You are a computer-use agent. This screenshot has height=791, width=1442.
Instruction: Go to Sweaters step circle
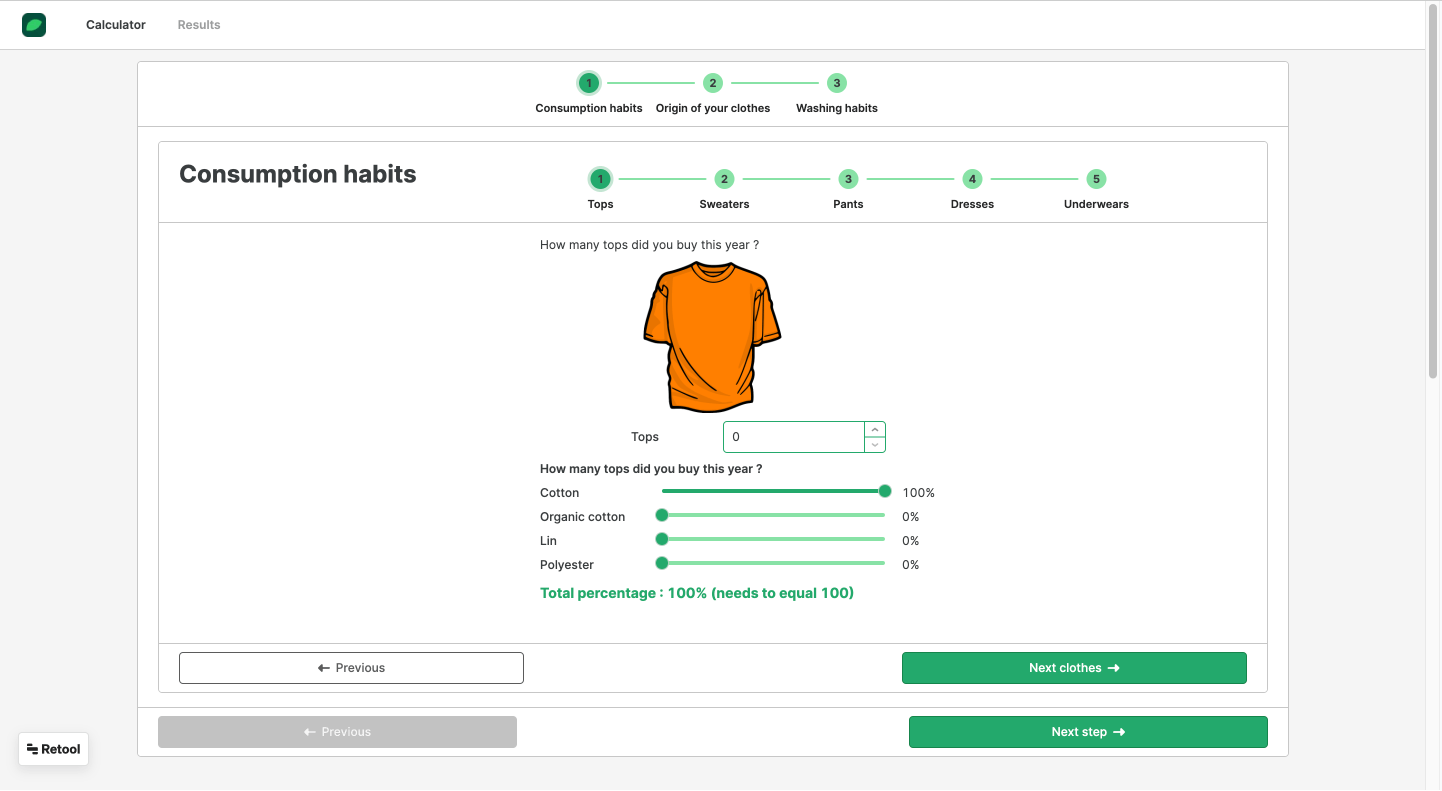724,179
